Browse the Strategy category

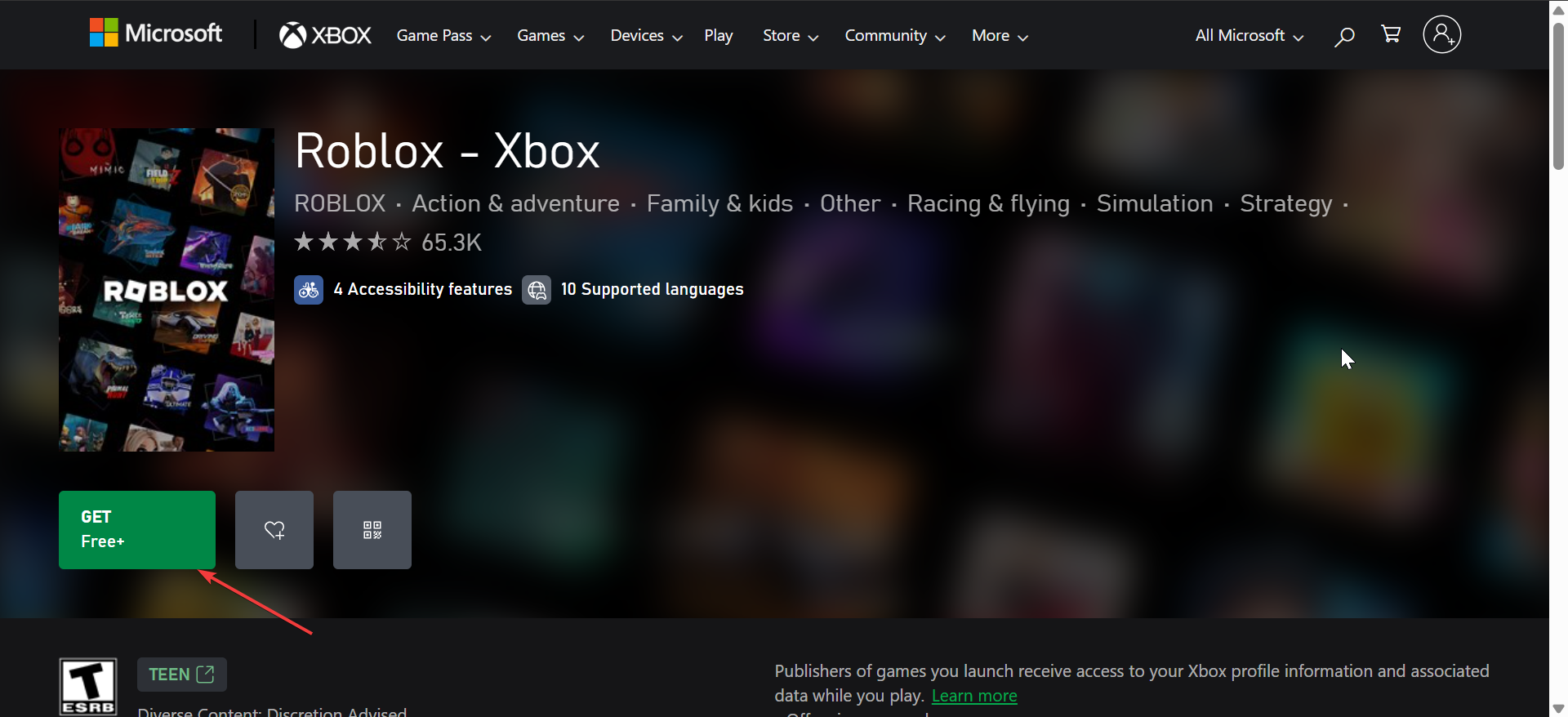pos(1286,203)
